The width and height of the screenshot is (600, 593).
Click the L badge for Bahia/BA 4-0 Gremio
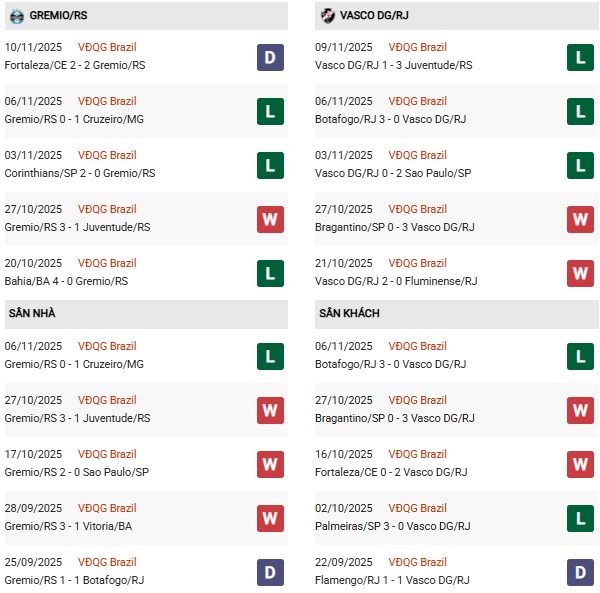[270, 273]
